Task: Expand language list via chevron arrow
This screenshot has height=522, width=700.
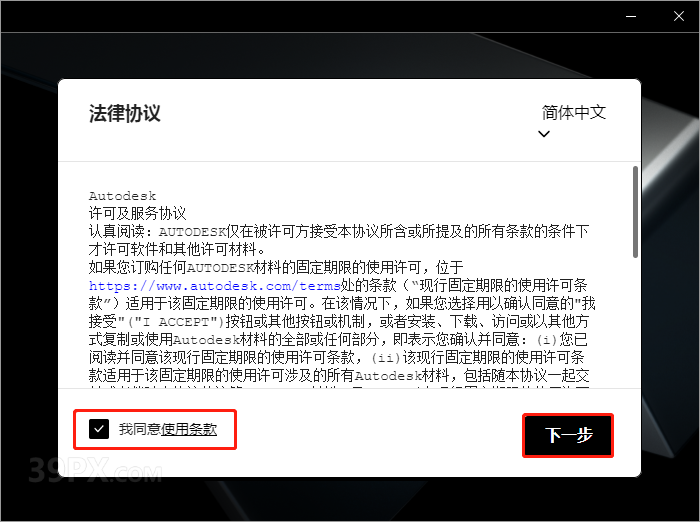Action: point(544,134)
